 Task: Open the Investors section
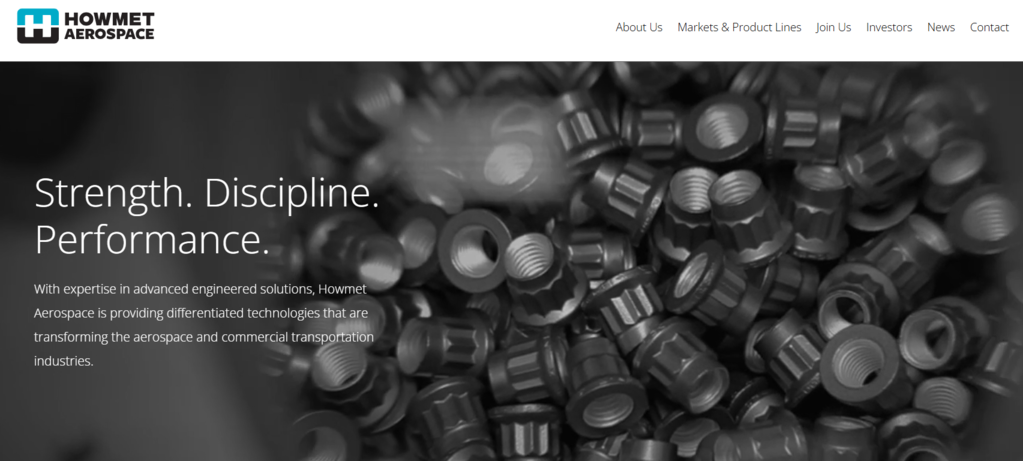pos(889,27)
